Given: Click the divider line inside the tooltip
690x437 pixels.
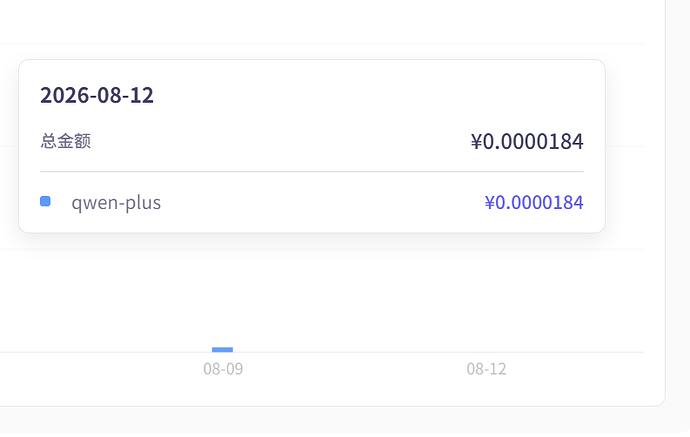Looking at the screenshot, I should click(312, 171).
